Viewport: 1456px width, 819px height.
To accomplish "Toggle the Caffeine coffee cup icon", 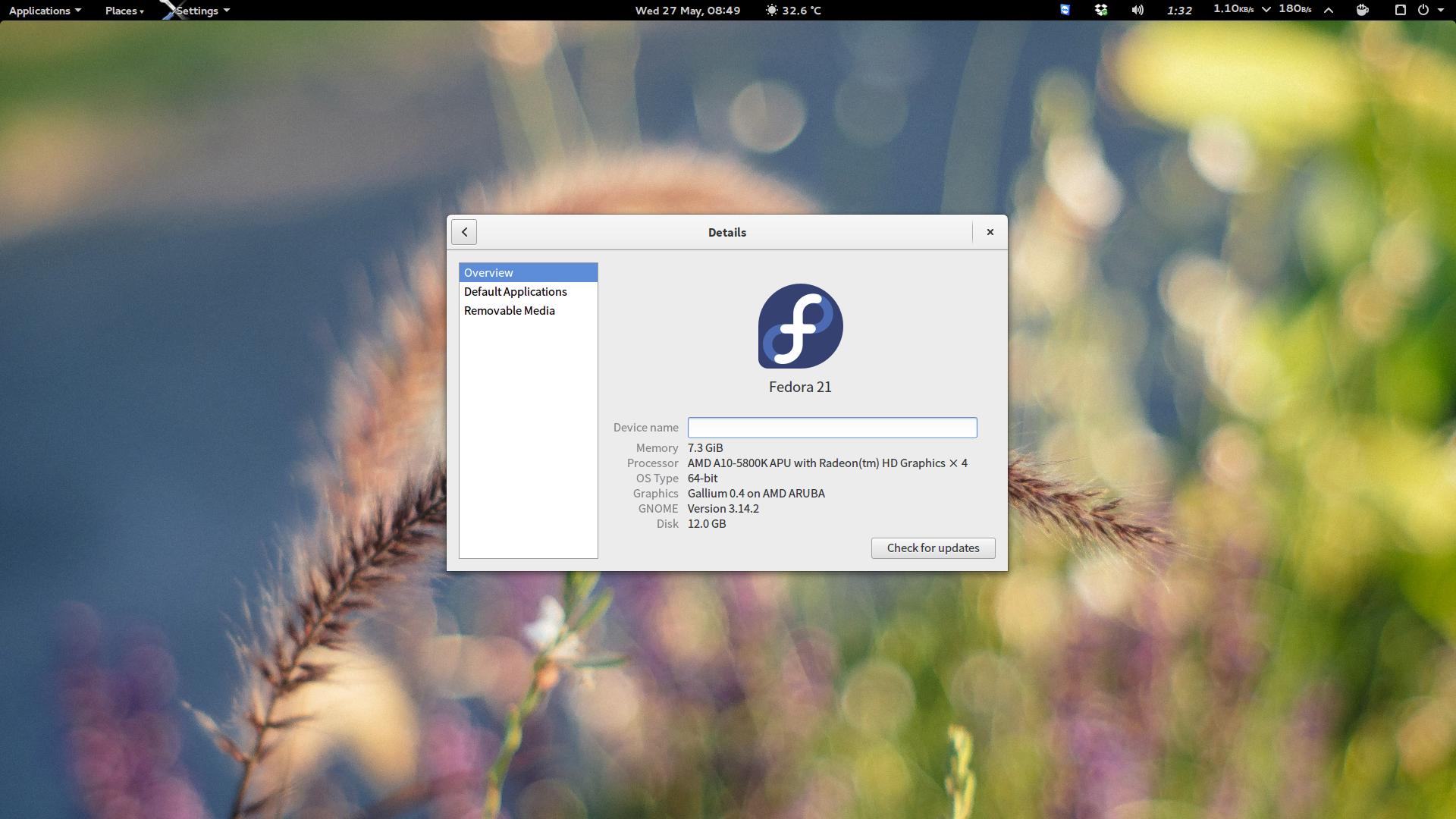I will tap(1362, 11).
